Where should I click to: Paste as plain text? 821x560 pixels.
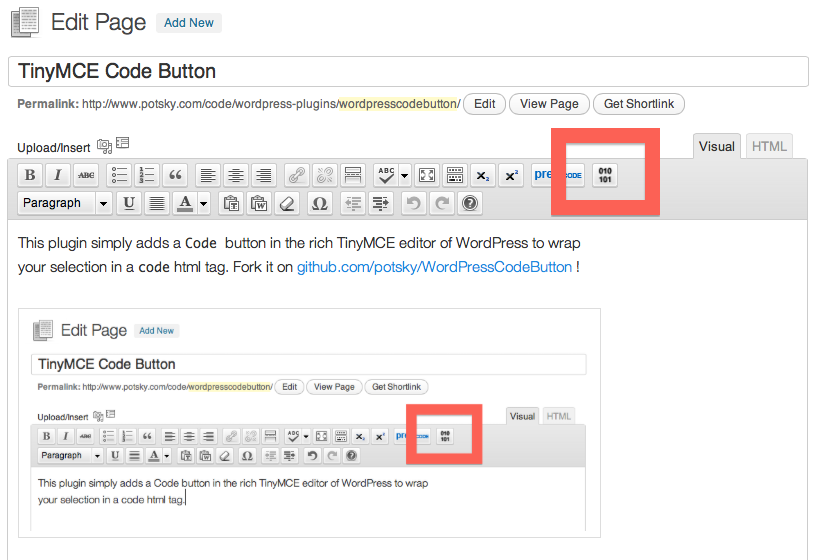231,203
